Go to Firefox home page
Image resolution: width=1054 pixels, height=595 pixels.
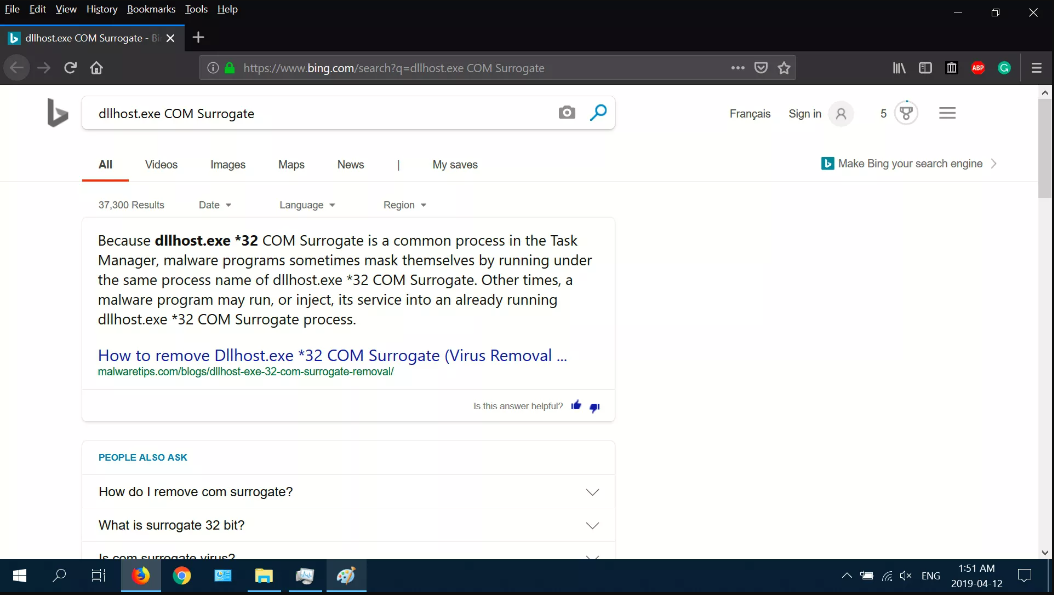(x=96, y=68)
